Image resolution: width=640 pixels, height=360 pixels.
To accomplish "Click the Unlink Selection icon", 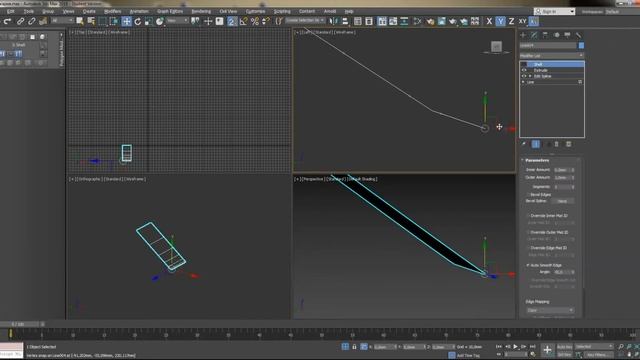I will (31, 21).
